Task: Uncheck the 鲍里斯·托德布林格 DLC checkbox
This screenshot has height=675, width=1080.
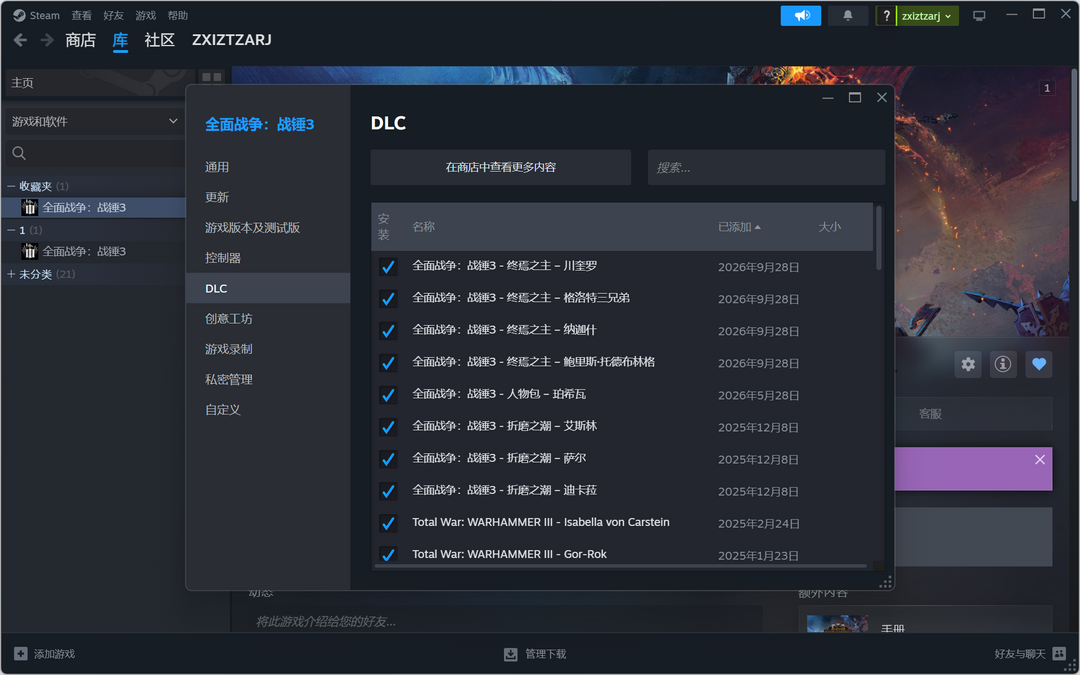Action: [388, 363]
